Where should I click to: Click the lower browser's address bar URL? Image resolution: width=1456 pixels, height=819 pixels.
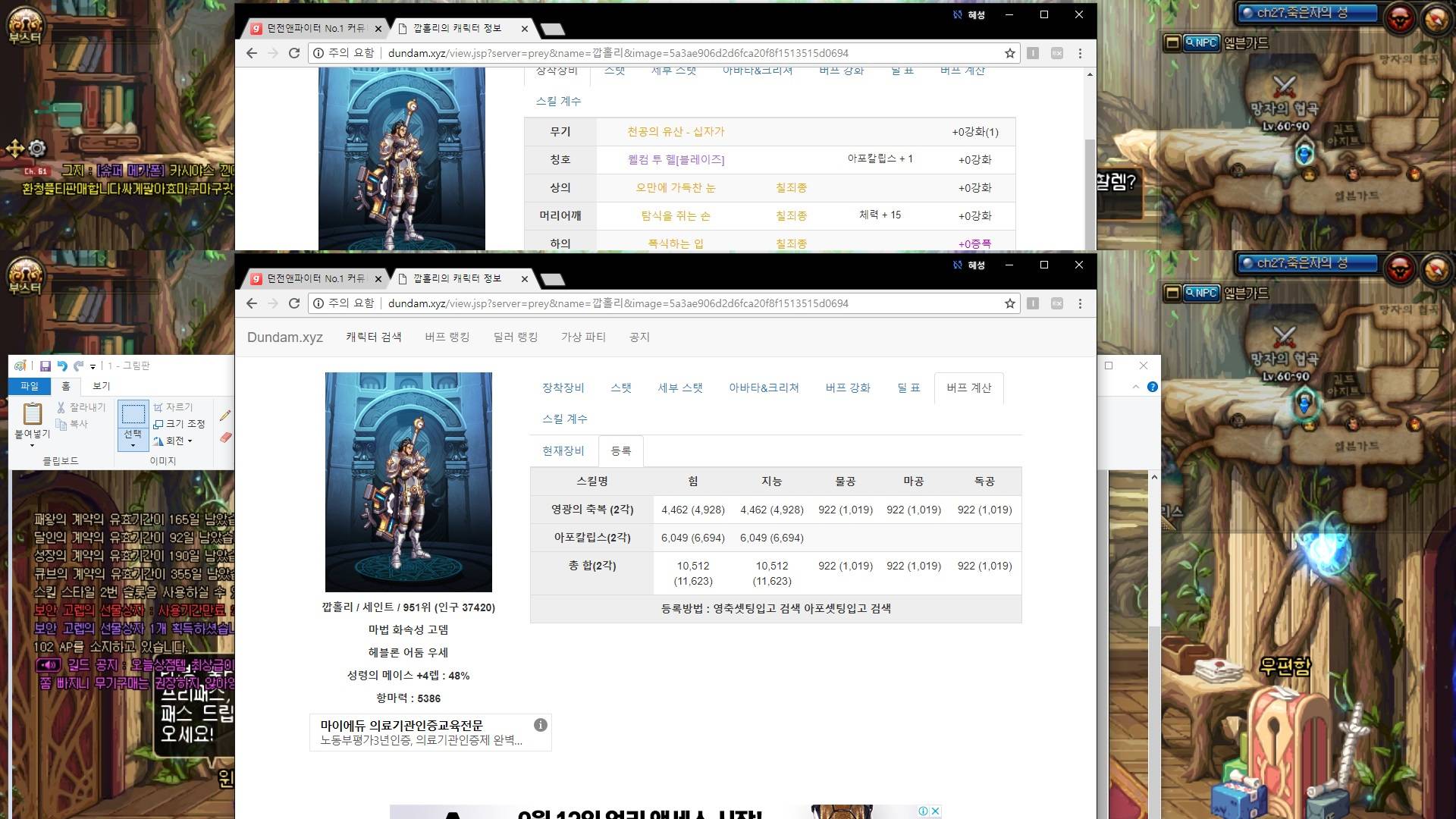(x=618, y=303)
